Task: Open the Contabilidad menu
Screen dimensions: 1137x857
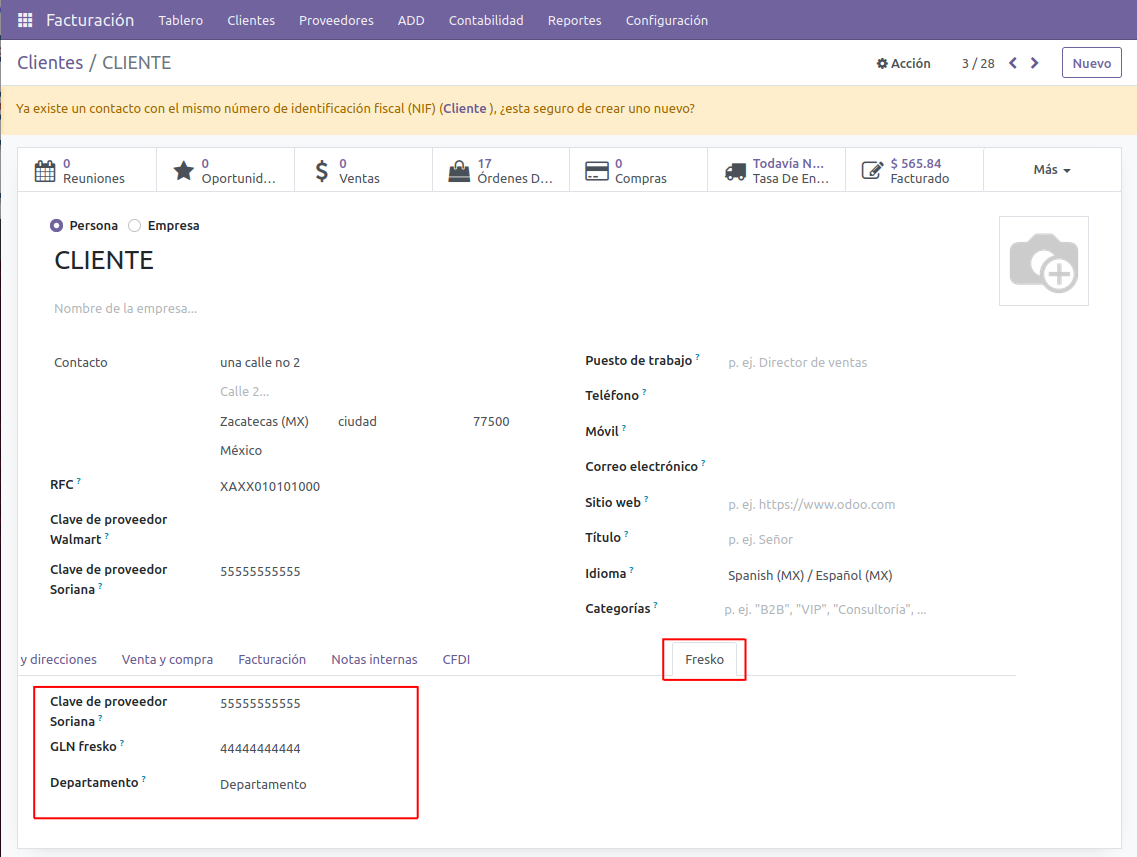Action: (486, 20)
